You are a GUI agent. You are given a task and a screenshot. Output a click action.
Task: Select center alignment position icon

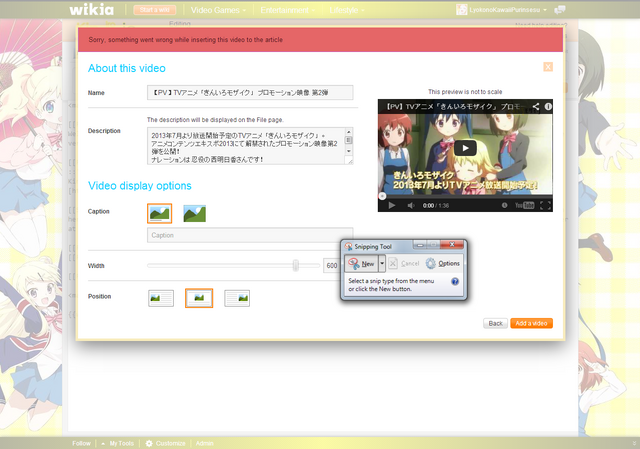click(x=199, y=298)
